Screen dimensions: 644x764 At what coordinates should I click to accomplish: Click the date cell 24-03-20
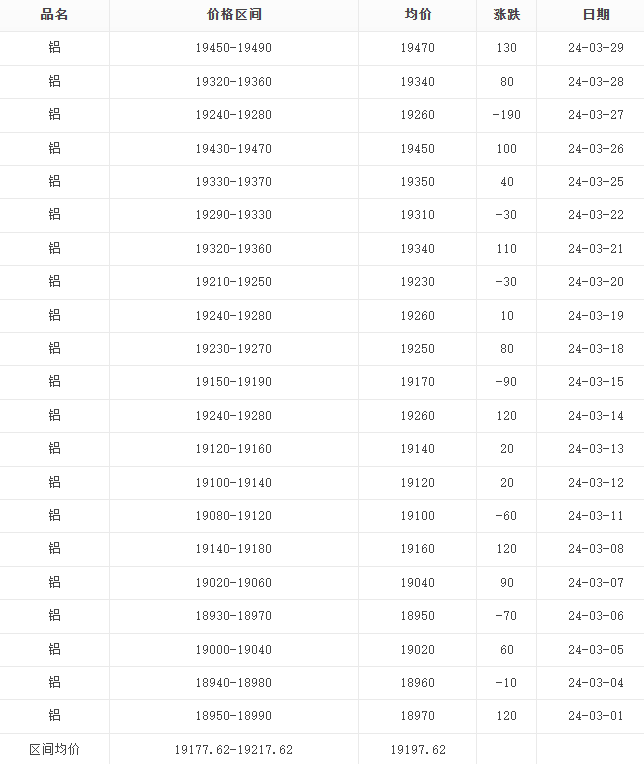click(x=595, y=282)
